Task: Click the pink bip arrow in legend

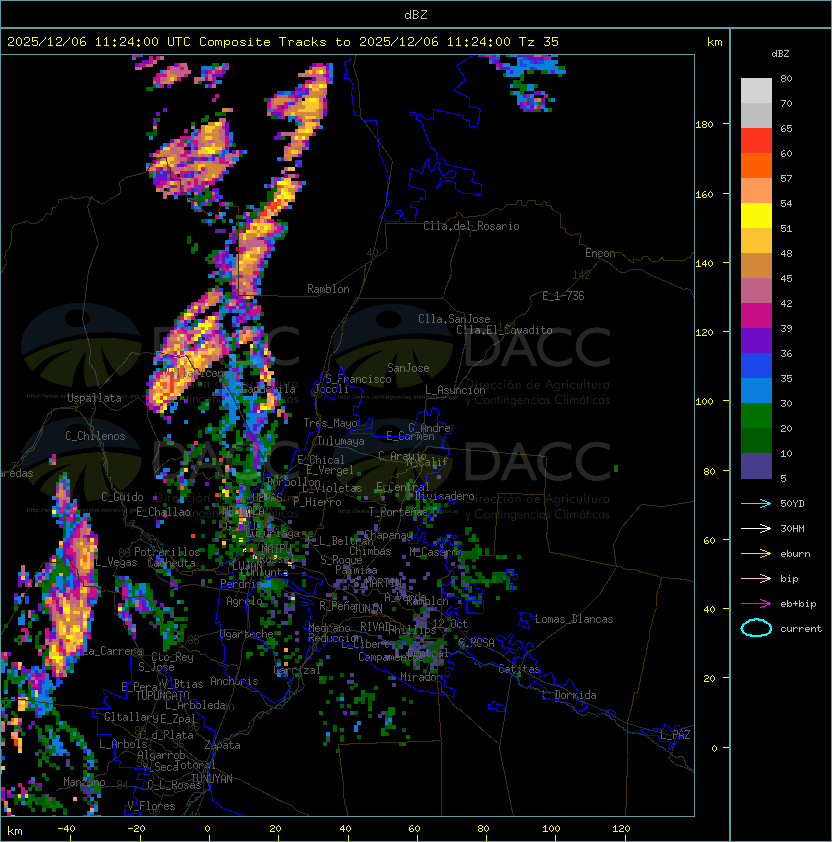Action: pos(756,578)
